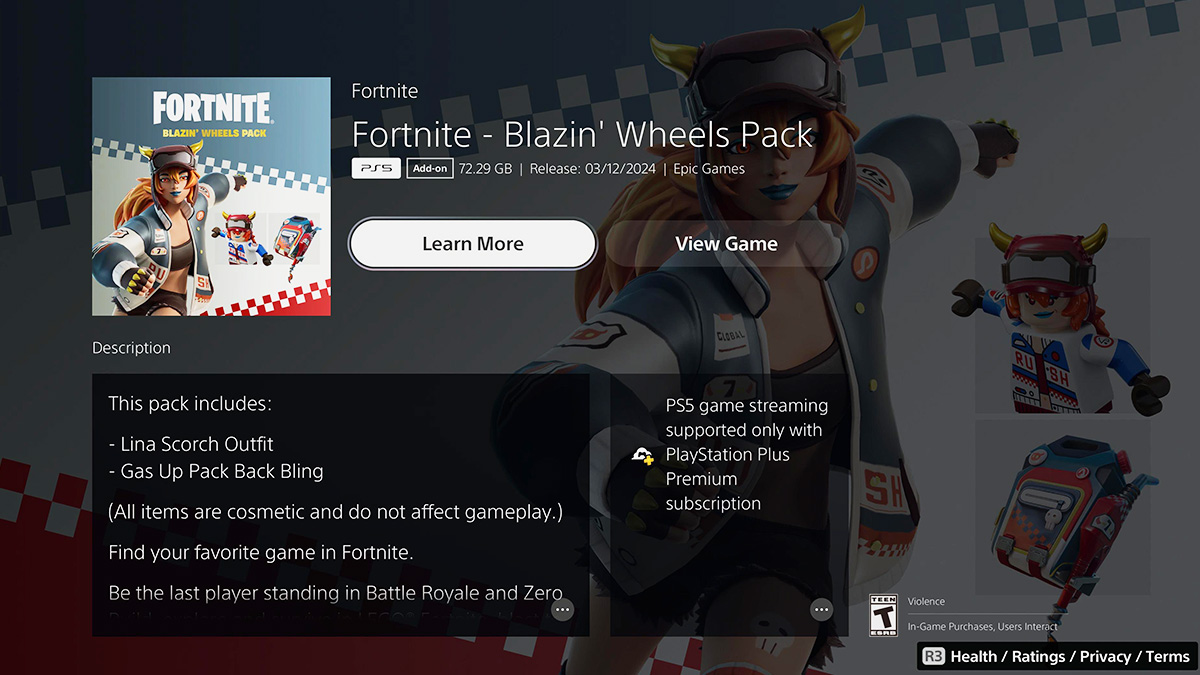Click the Epic Games publisher name

coord(709,169)
